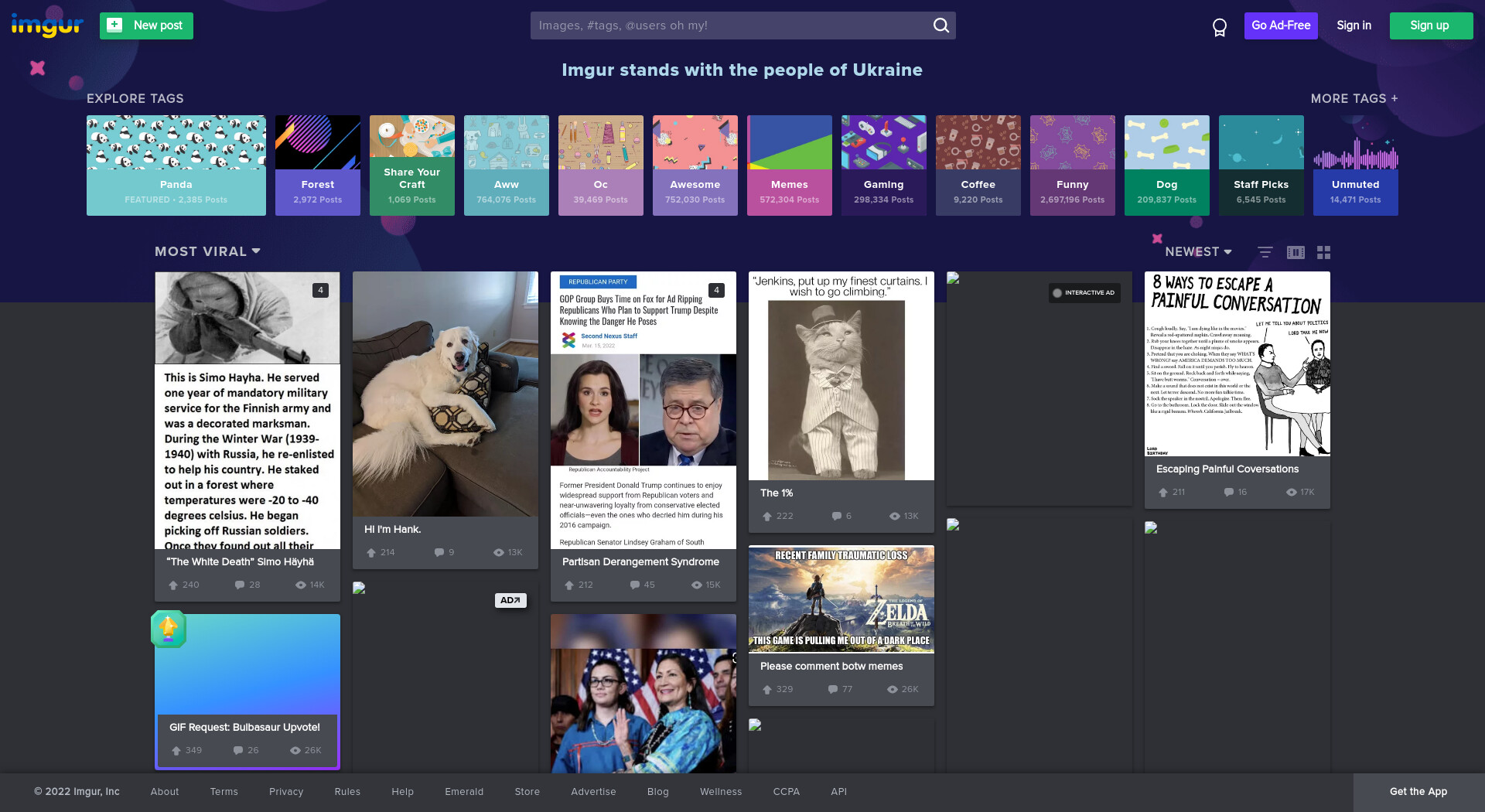Open the Emerald badge icon in header
The height and width of the screenshot is (812, 1485).
click(x=1220, y=28)
